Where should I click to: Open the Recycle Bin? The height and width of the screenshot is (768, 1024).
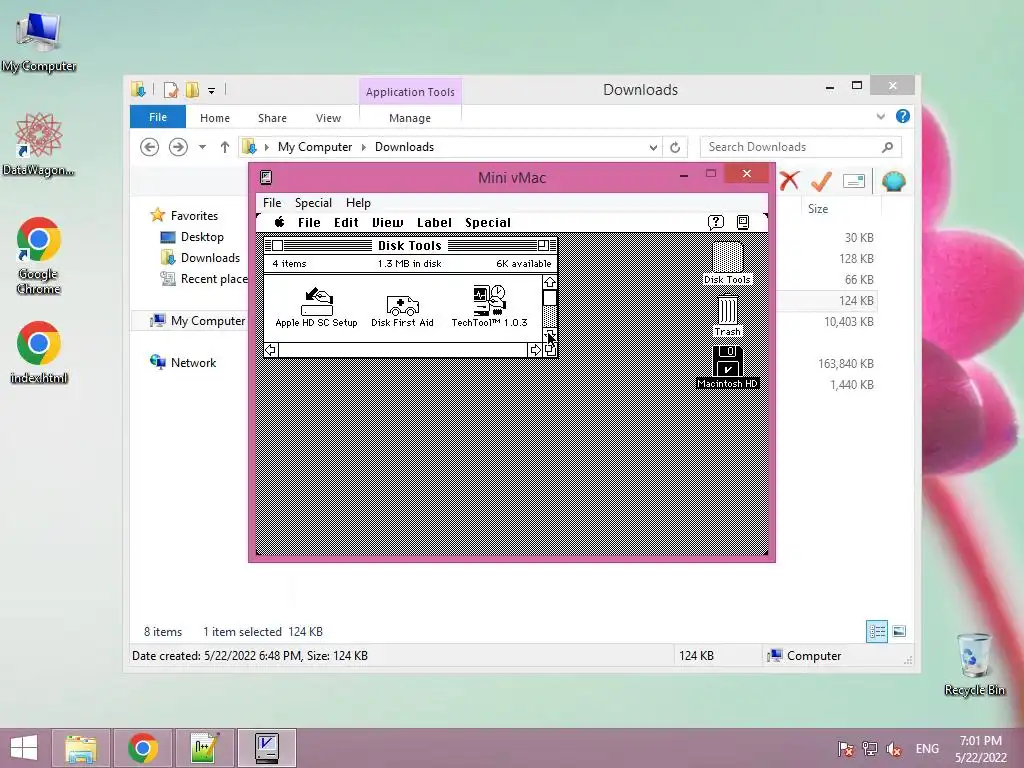pyautogui.click(x=974, y=664)
